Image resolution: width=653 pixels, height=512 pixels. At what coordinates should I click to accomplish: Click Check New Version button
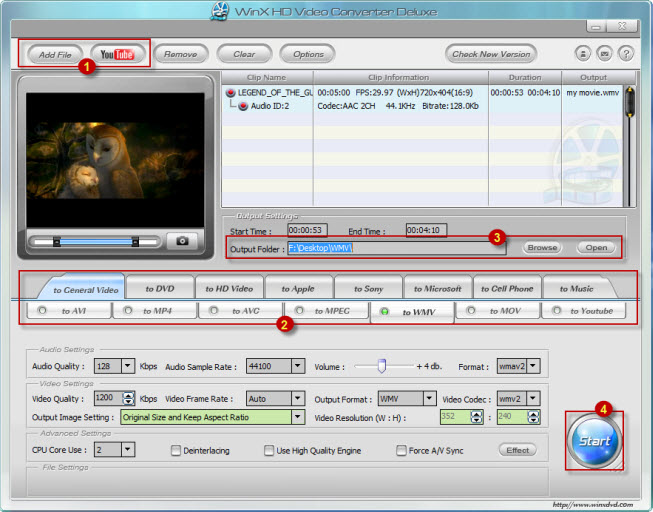pyautogui.click(x=491, y=54)
